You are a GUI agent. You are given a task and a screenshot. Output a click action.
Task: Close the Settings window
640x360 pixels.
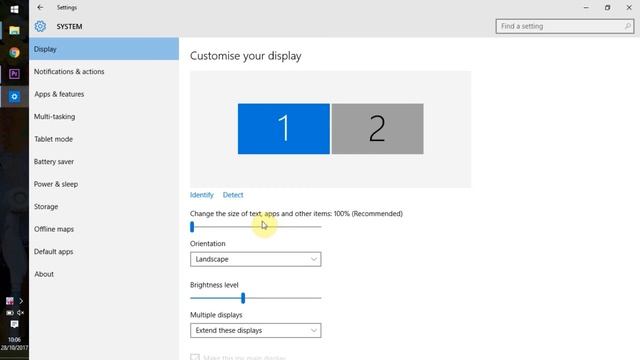629,7
